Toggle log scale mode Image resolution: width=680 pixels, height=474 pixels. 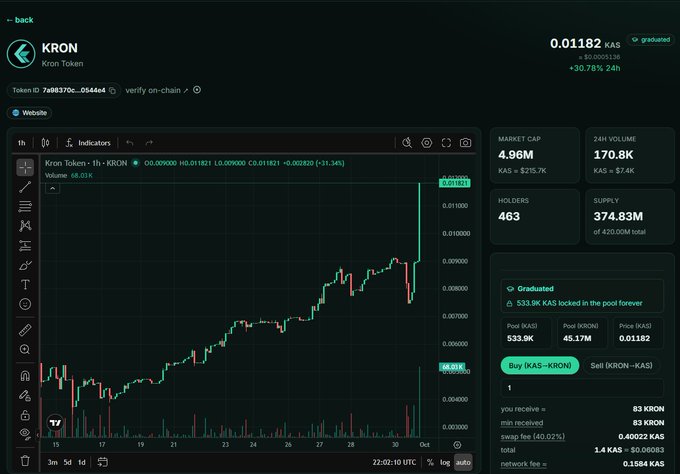tap(445, 462)
